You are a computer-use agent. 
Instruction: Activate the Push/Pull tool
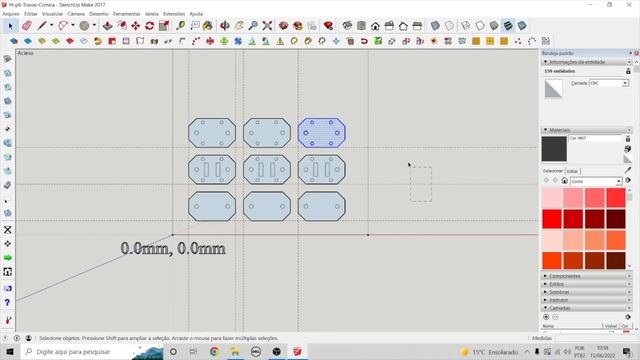click(107, 26)
